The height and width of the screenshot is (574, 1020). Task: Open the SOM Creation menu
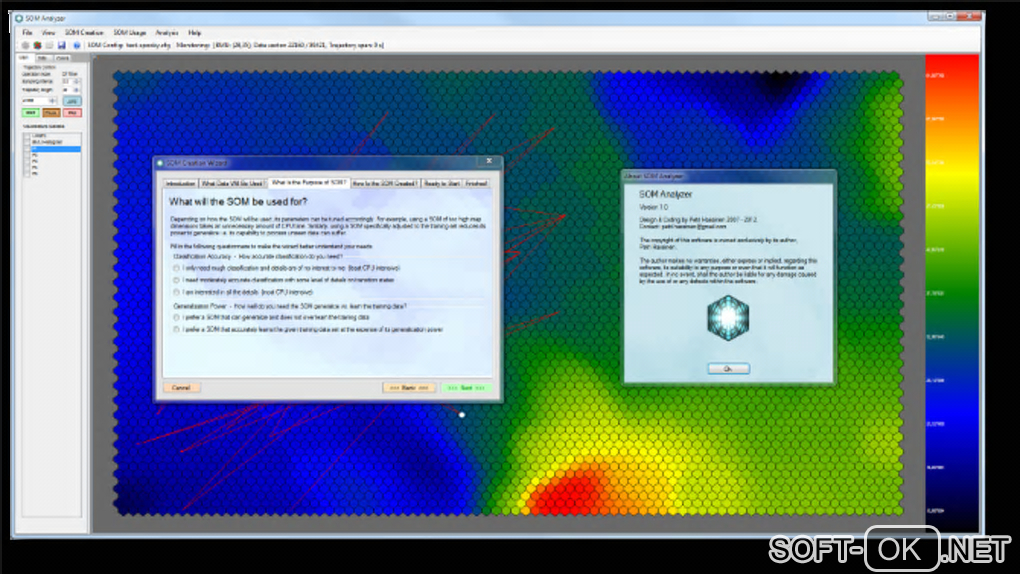[x=84, y=33]
